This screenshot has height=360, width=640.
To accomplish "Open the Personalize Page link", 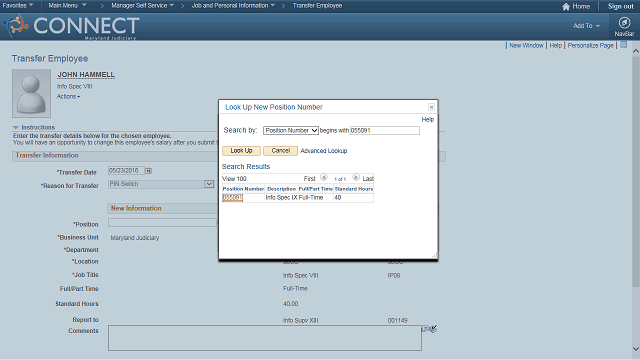I will [591, 45].
